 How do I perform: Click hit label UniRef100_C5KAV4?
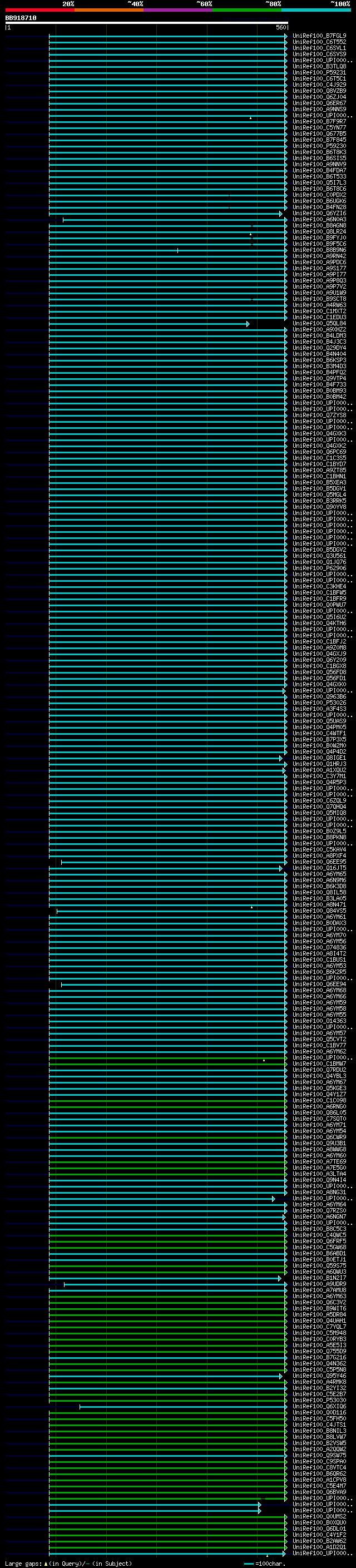coord(319,850)
